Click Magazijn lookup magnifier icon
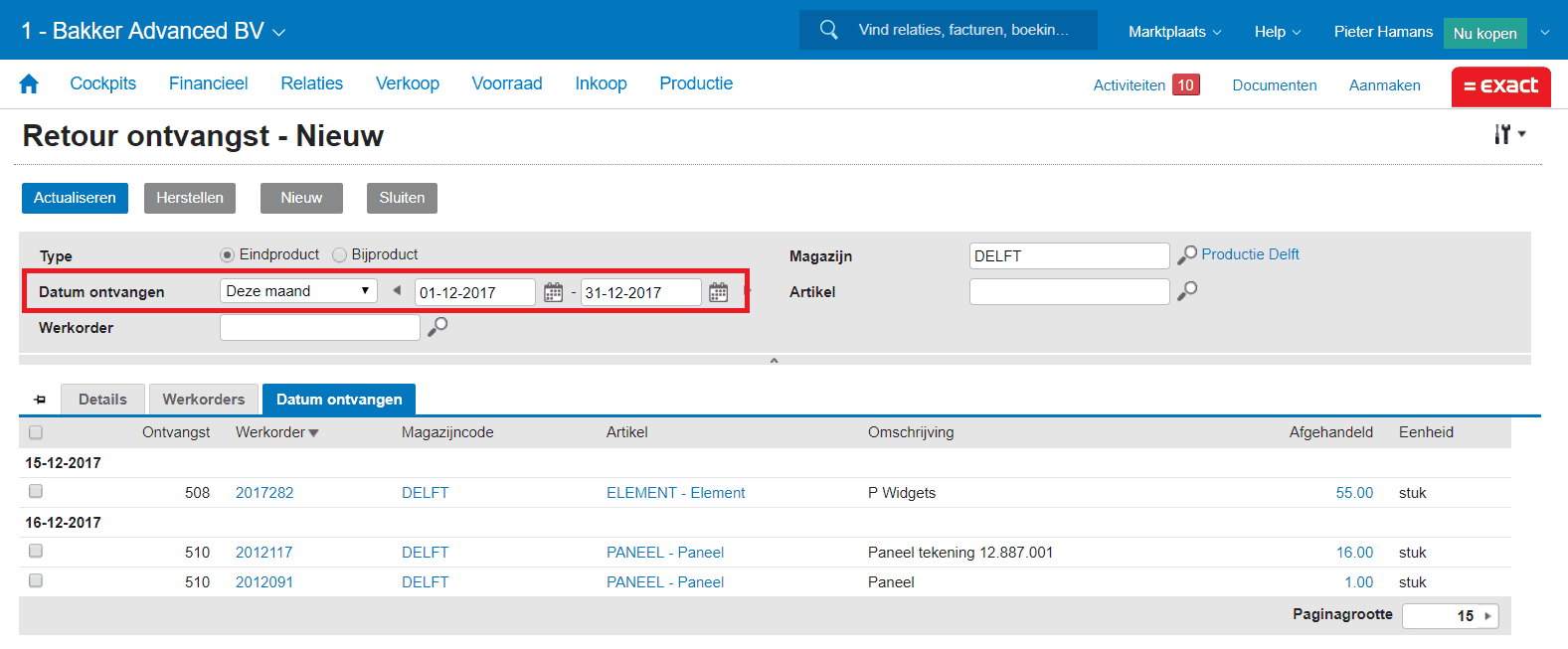The height and width of the screenshot is (649, 1568). click(x=1187, y=255)
